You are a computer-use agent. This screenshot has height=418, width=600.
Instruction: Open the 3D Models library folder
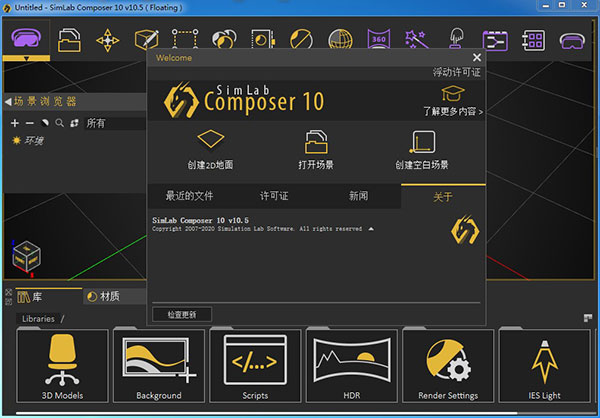point(62,366)
